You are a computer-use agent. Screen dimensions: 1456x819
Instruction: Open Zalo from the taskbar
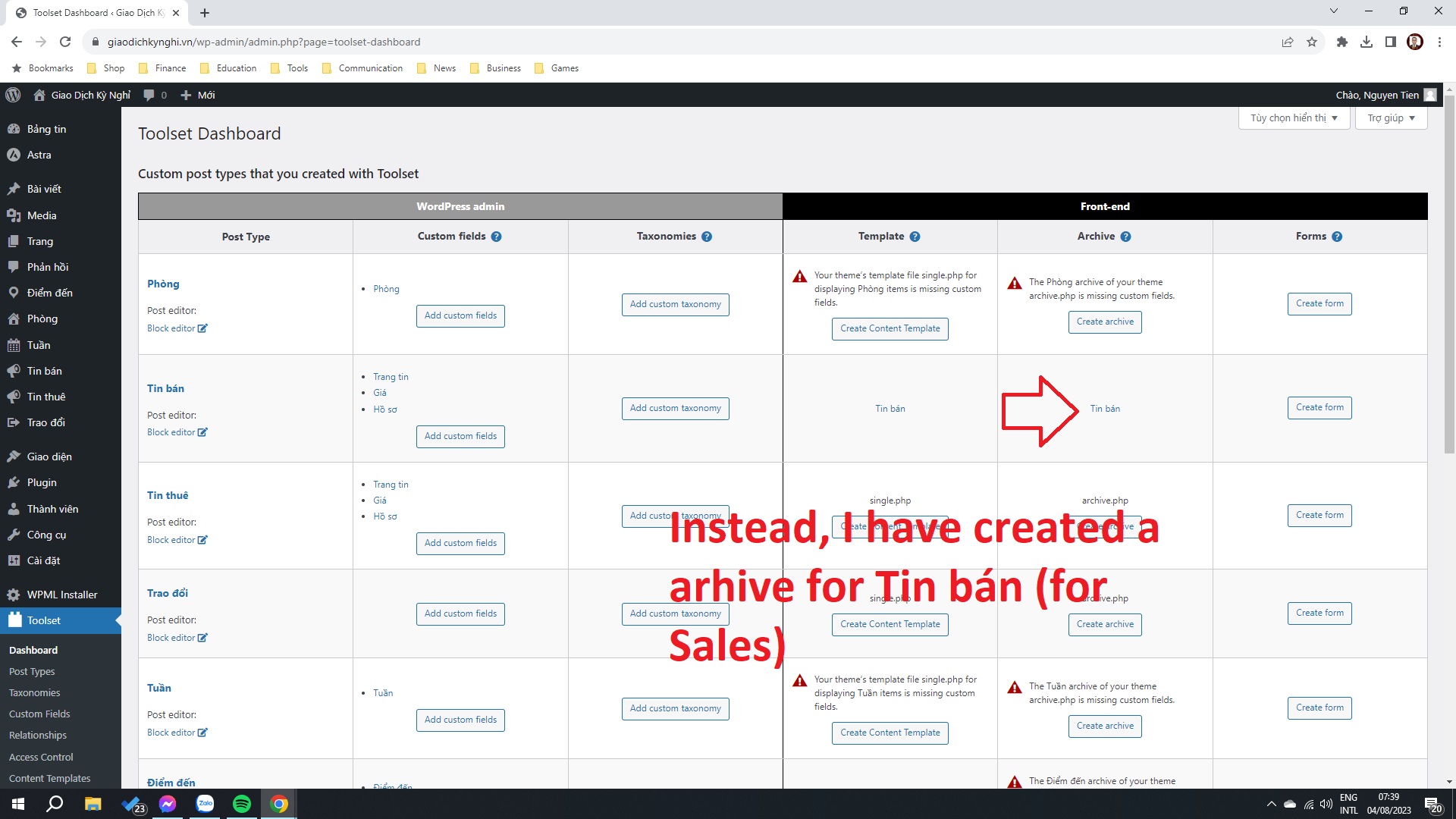click(205, 804)
